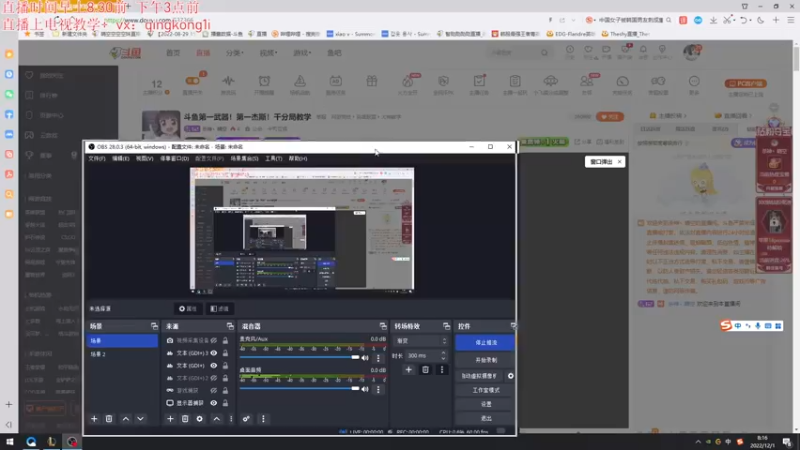
Task: Open the Category dropdown in Douyu navigation
Action: click(x=235, y=53)
